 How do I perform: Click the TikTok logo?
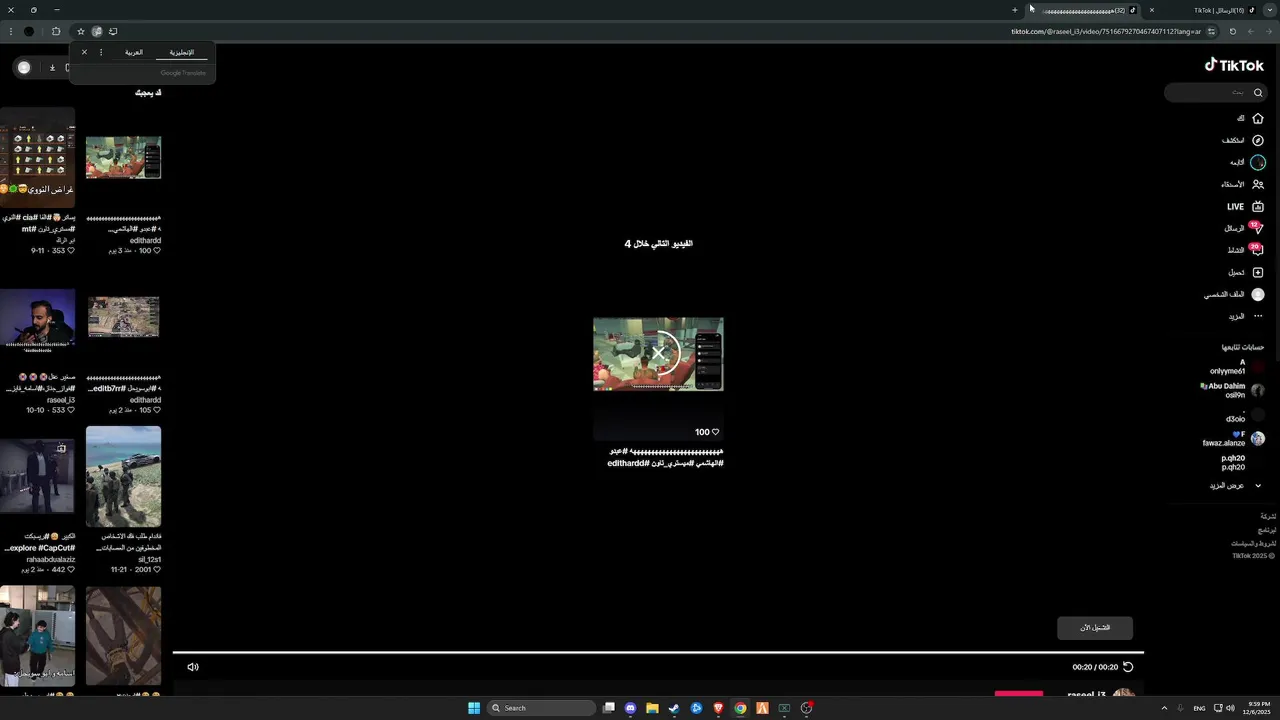coord(1234,65)
